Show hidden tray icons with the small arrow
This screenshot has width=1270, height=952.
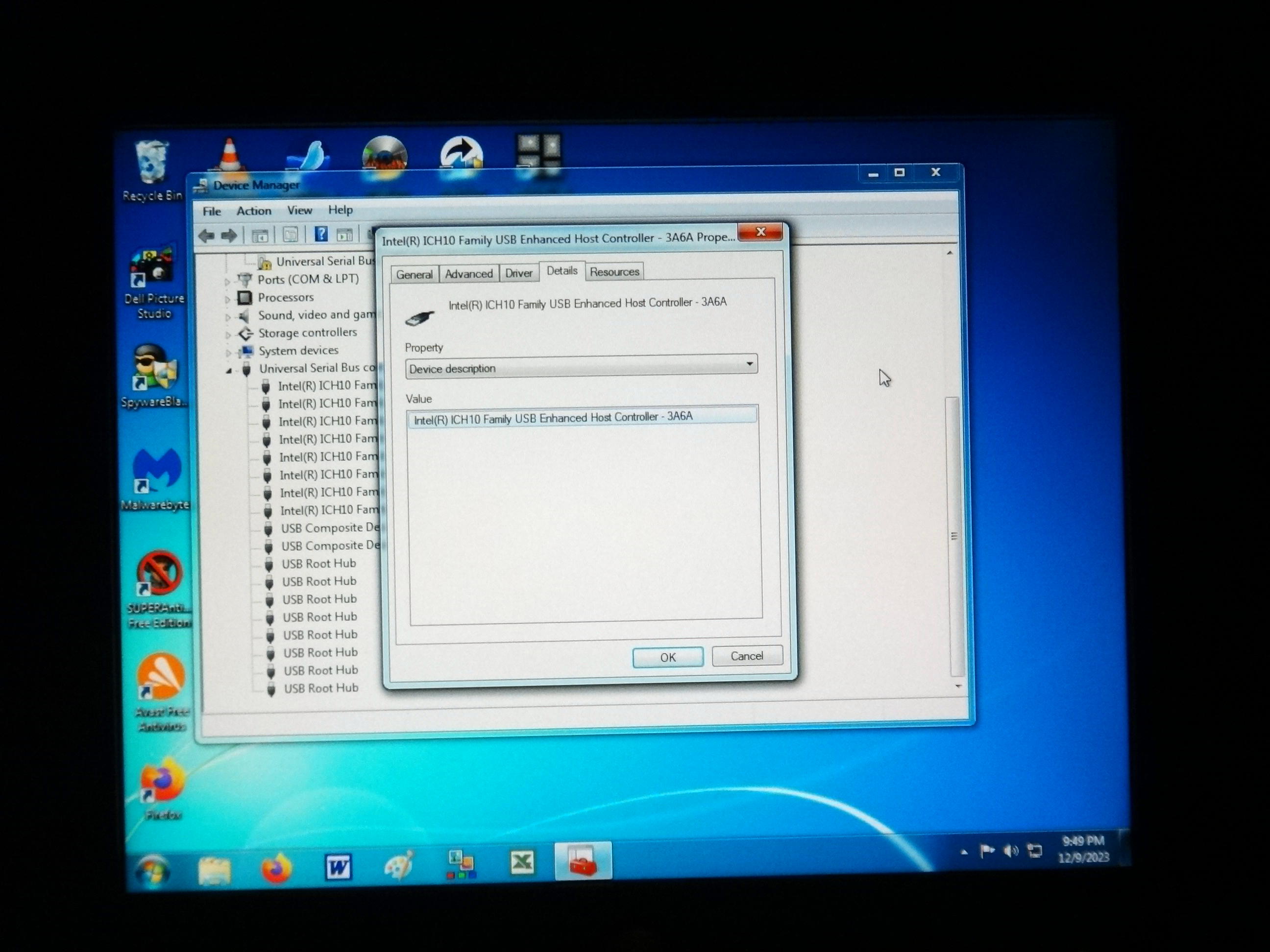pyautogui.click(x=964, y=853)
